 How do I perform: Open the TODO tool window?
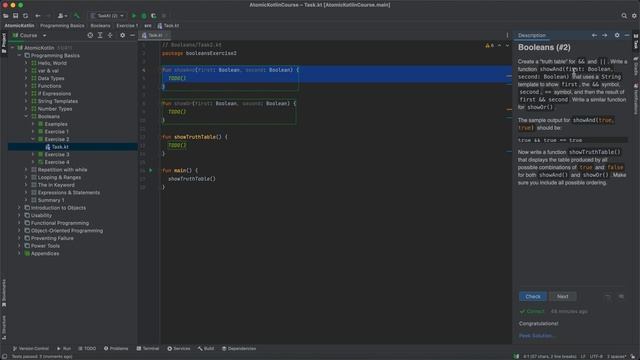(x=87, y=349)
